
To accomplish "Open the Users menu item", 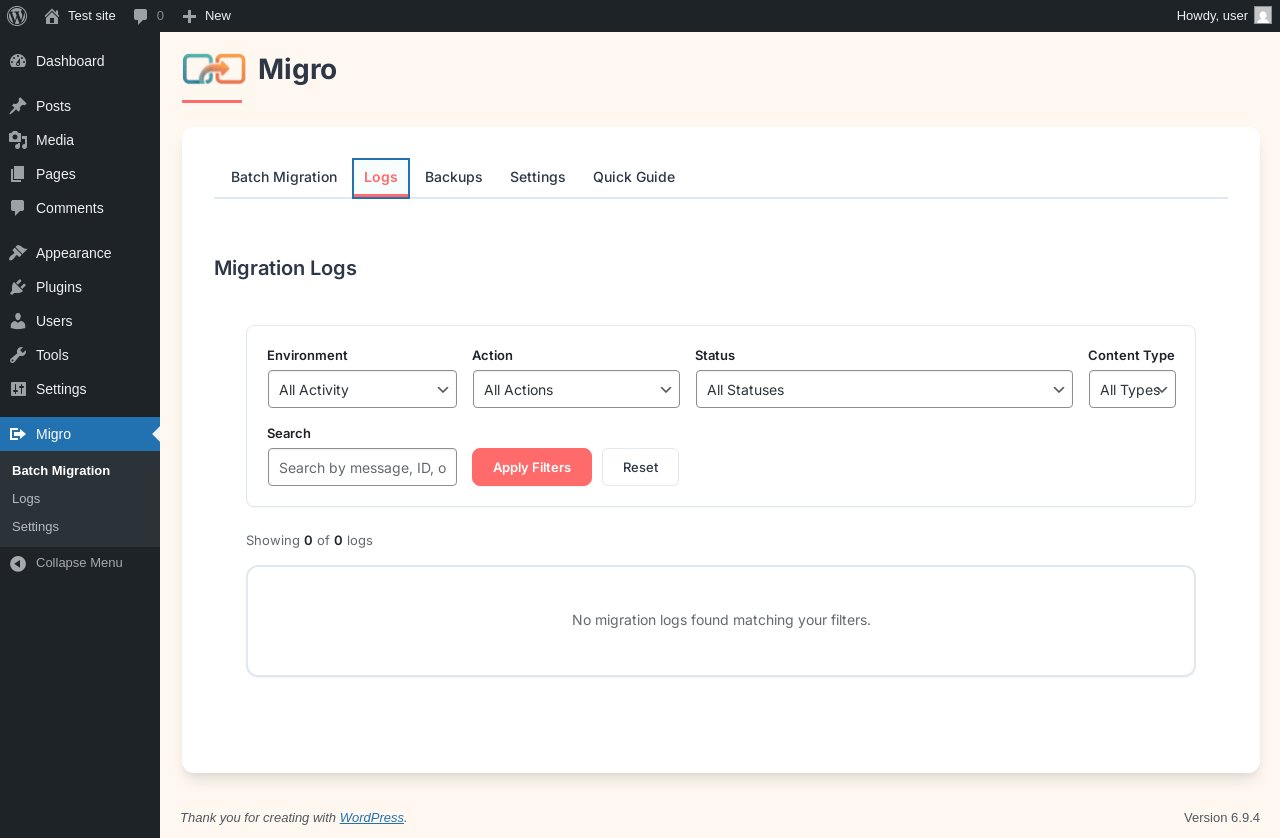I will 80,321.
